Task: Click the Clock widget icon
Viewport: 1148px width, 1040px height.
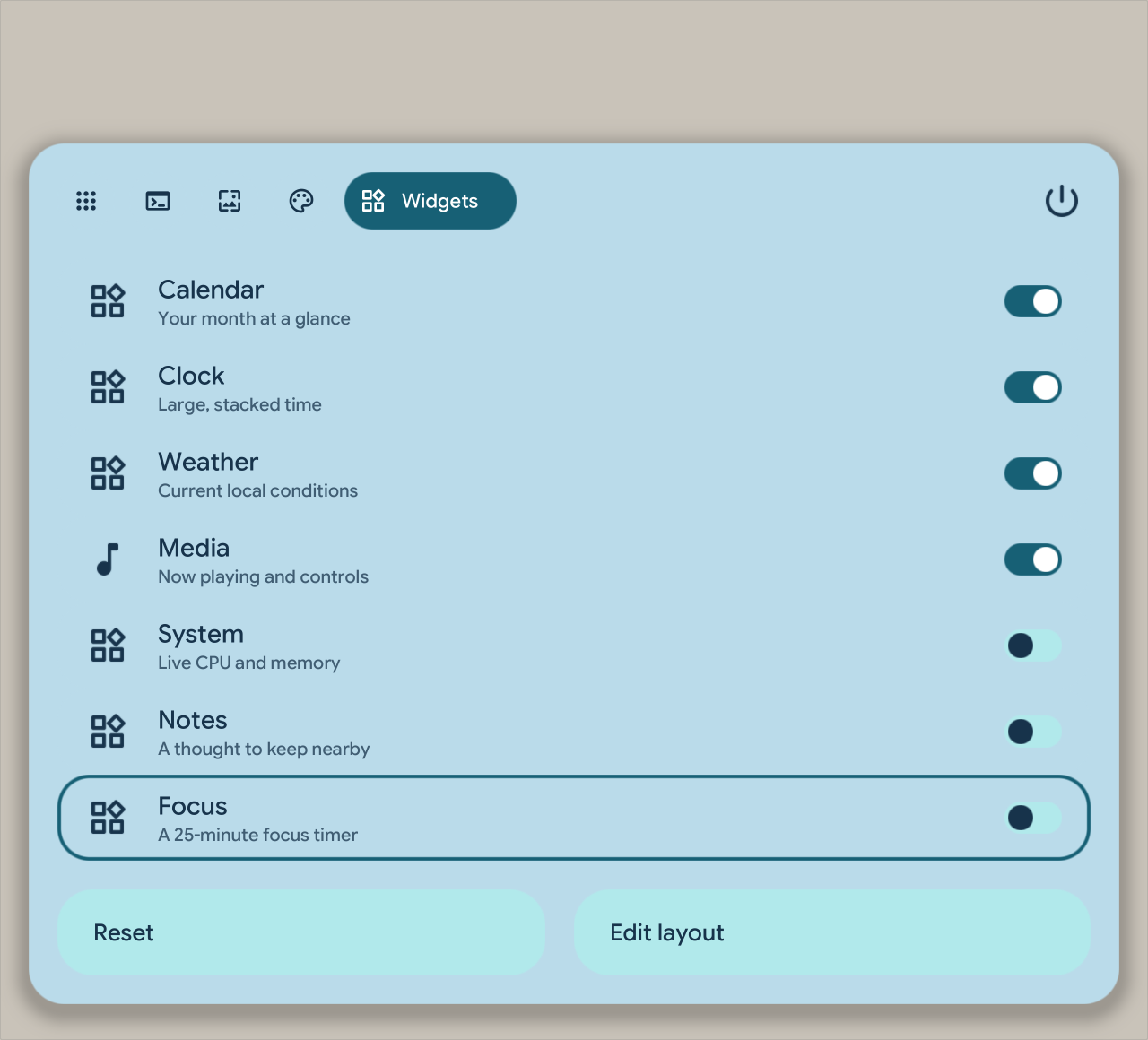Action: pyautogui.click(x=108, y=387)
